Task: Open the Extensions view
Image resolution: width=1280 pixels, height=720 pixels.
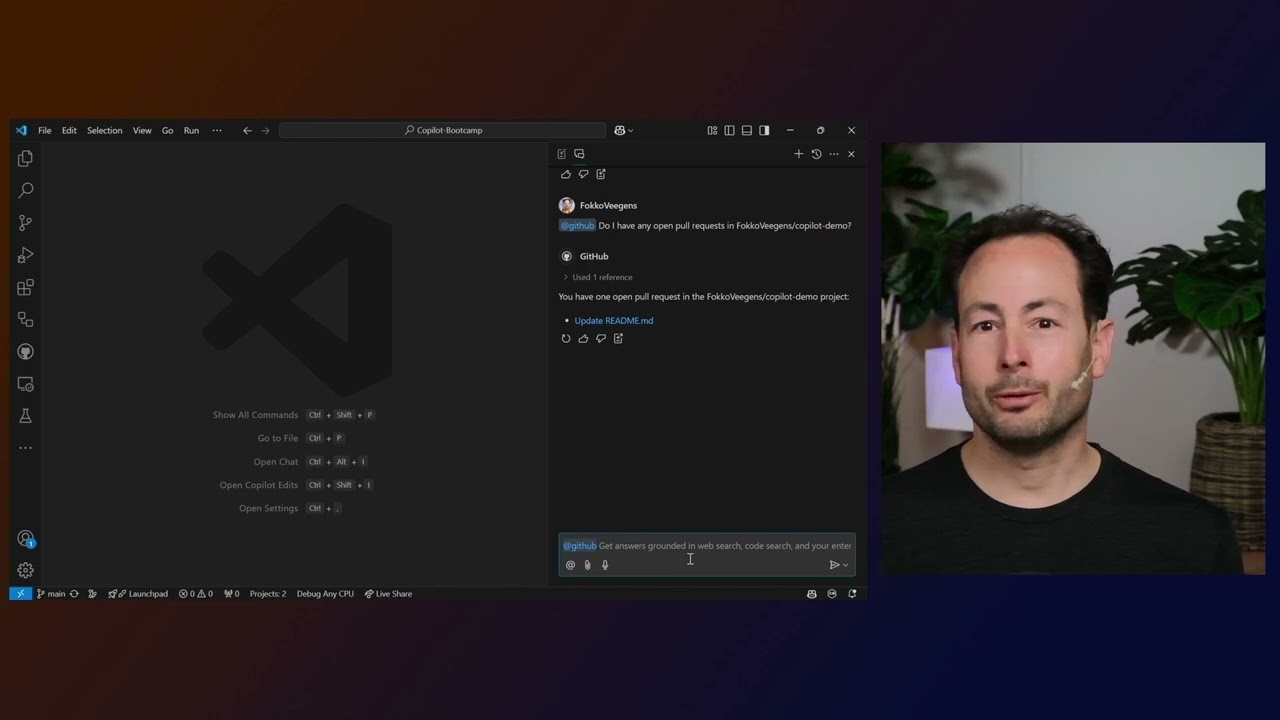Action: coord(25,287)
